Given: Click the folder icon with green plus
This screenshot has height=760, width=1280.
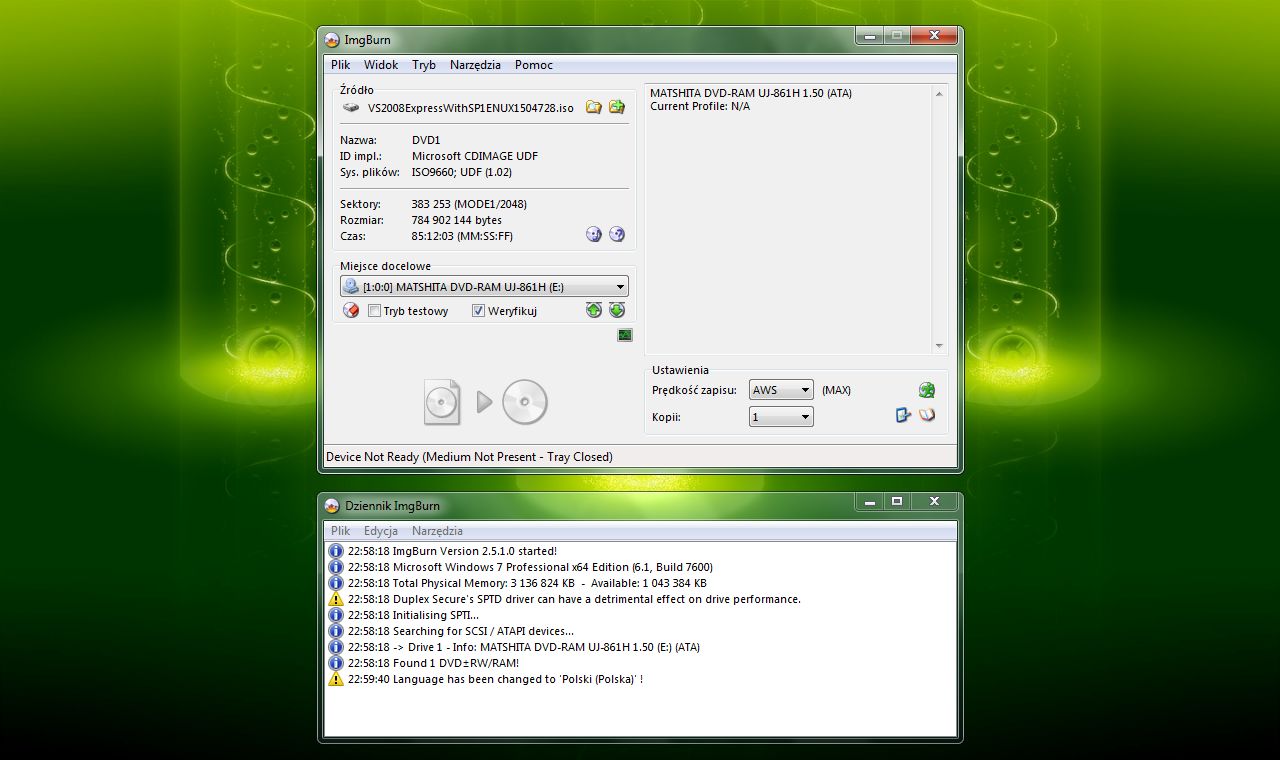Looking at the screenshot, I should pyautogui.click(x=617, y=107).
